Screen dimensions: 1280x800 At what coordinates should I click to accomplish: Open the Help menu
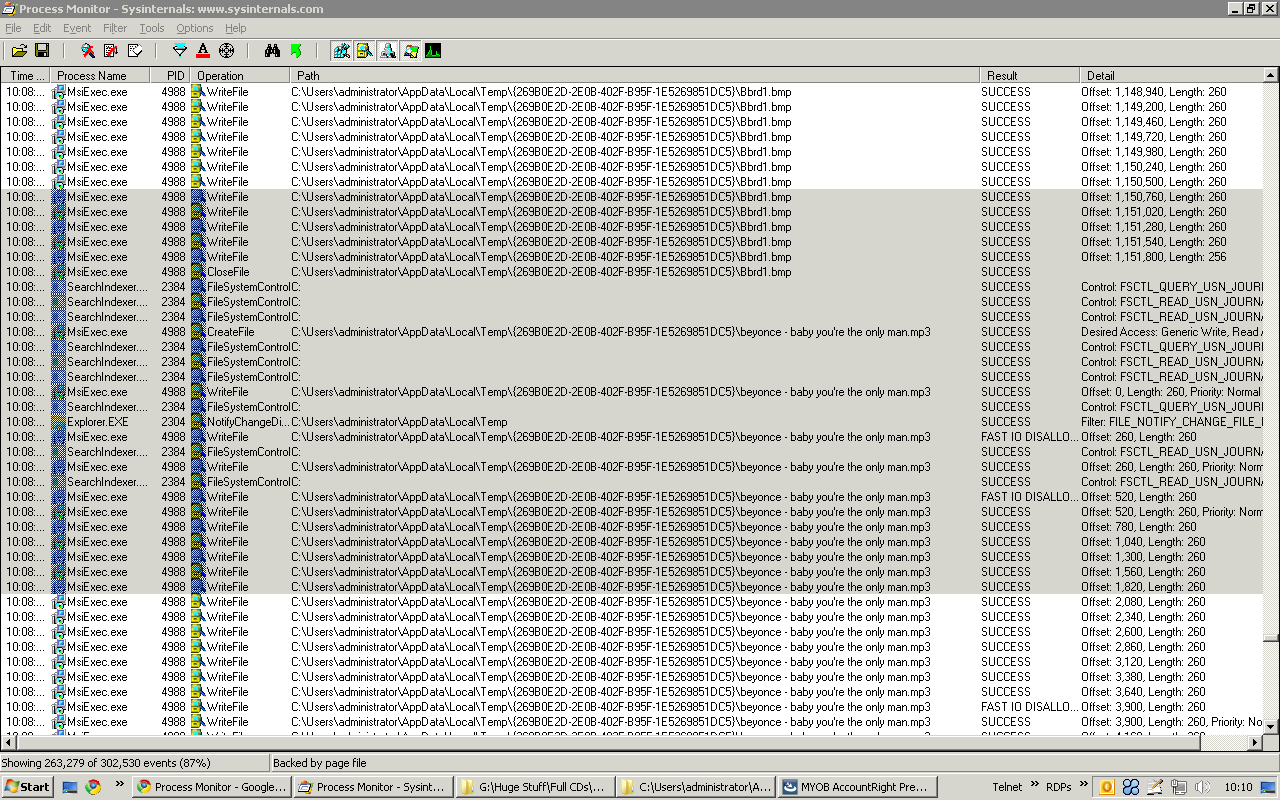pyautogui.click(x=235, y=28)
